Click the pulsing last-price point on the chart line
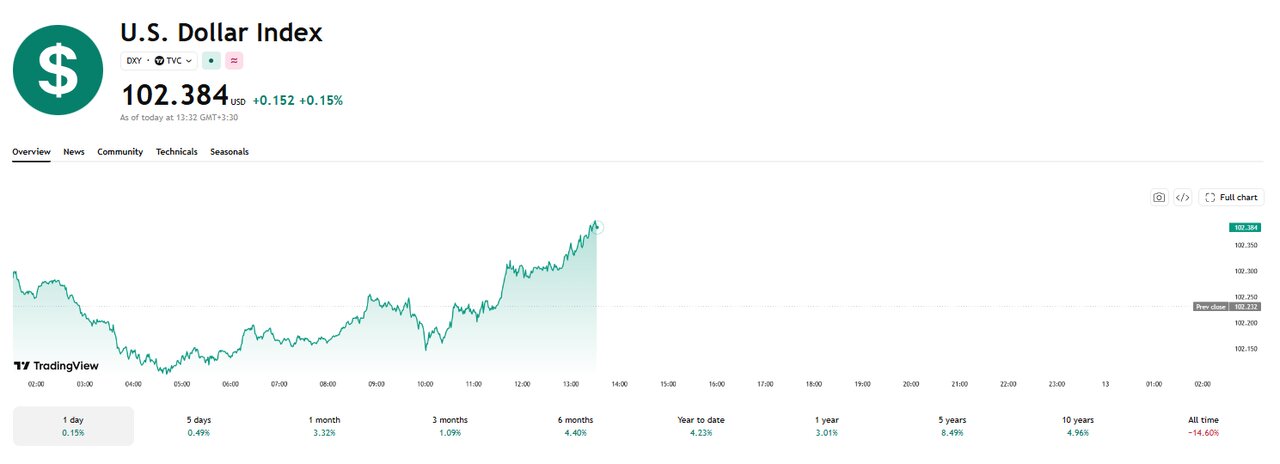The width and height of the screenshot is (1280, 464). [597, 227]
